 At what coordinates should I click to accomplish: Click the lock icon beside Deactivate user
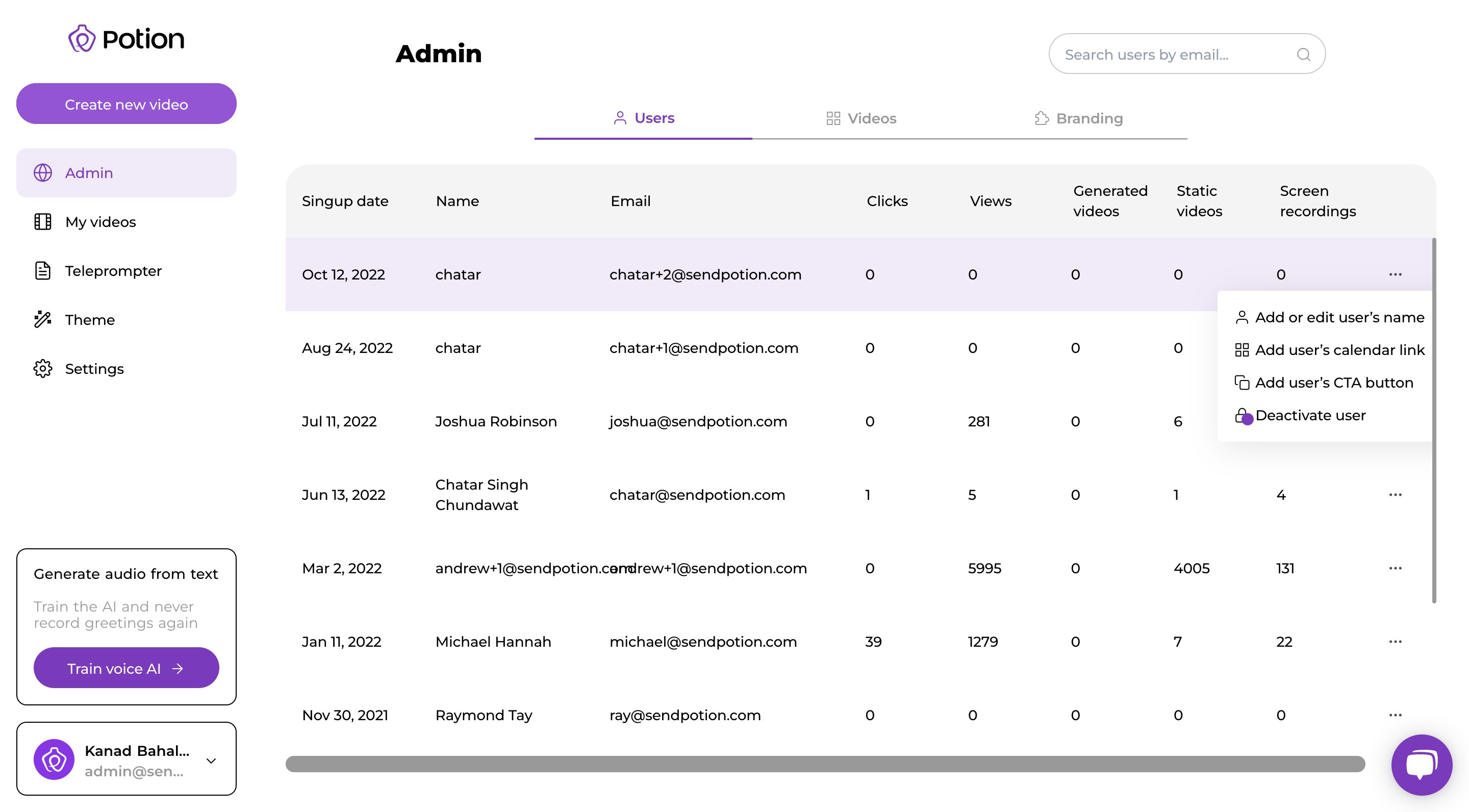pos(1242,415)
